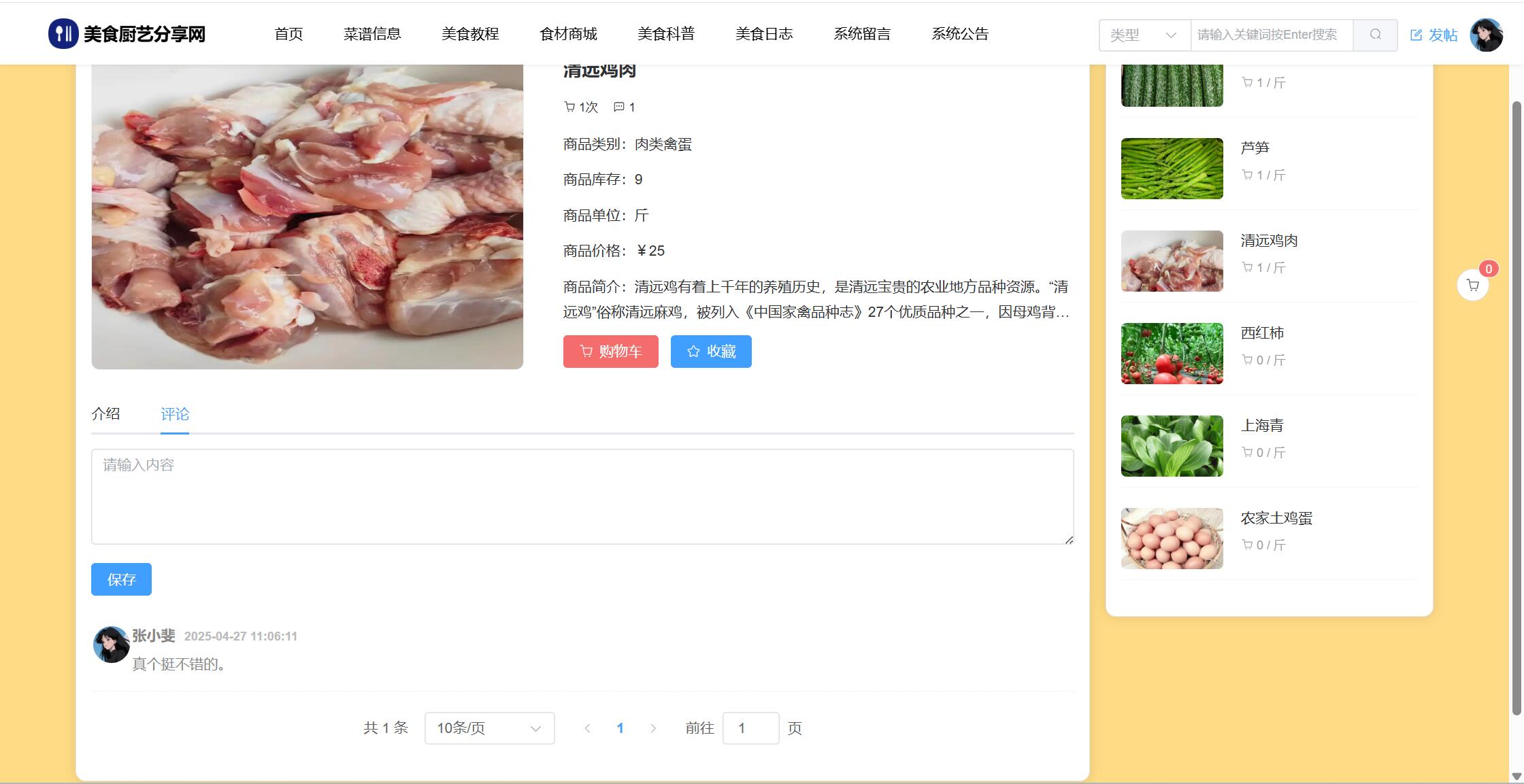Screen dimensions: 1524x784
Task: Click the search magnifier icon button
Action: 1375,35
